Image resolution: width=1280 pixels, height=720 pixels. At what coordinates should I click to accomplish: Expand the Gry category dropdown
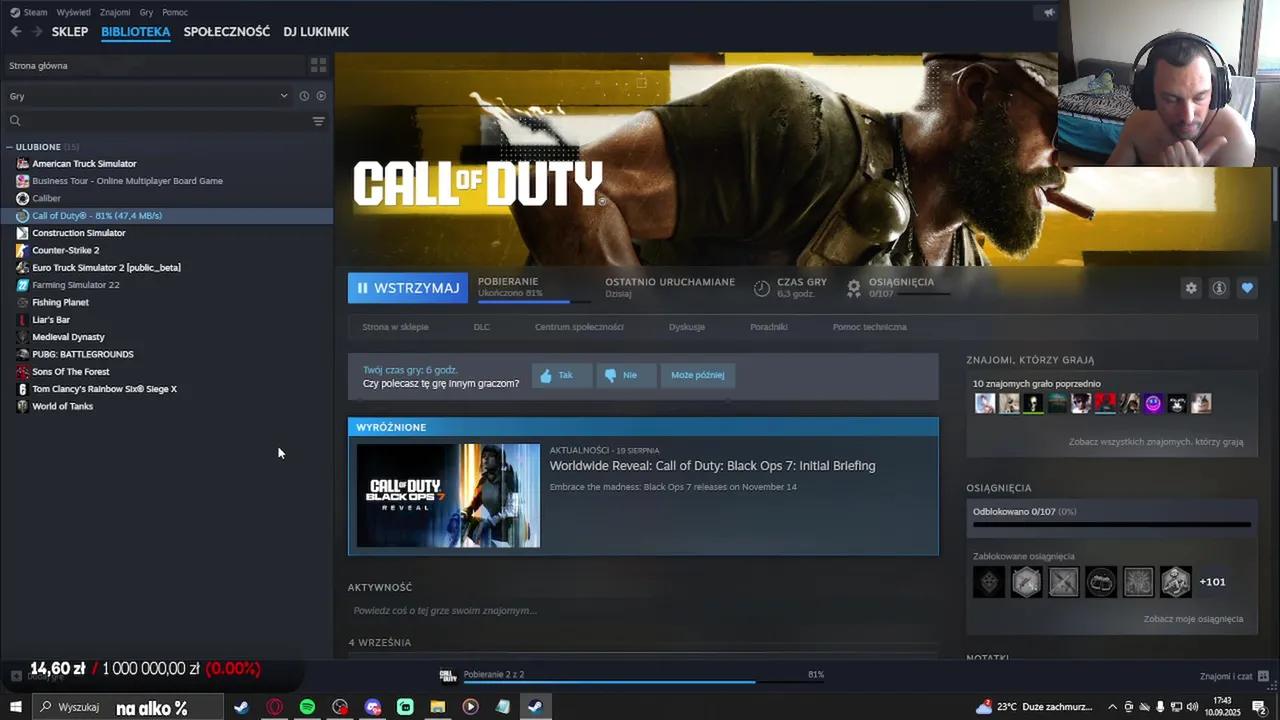148,96
